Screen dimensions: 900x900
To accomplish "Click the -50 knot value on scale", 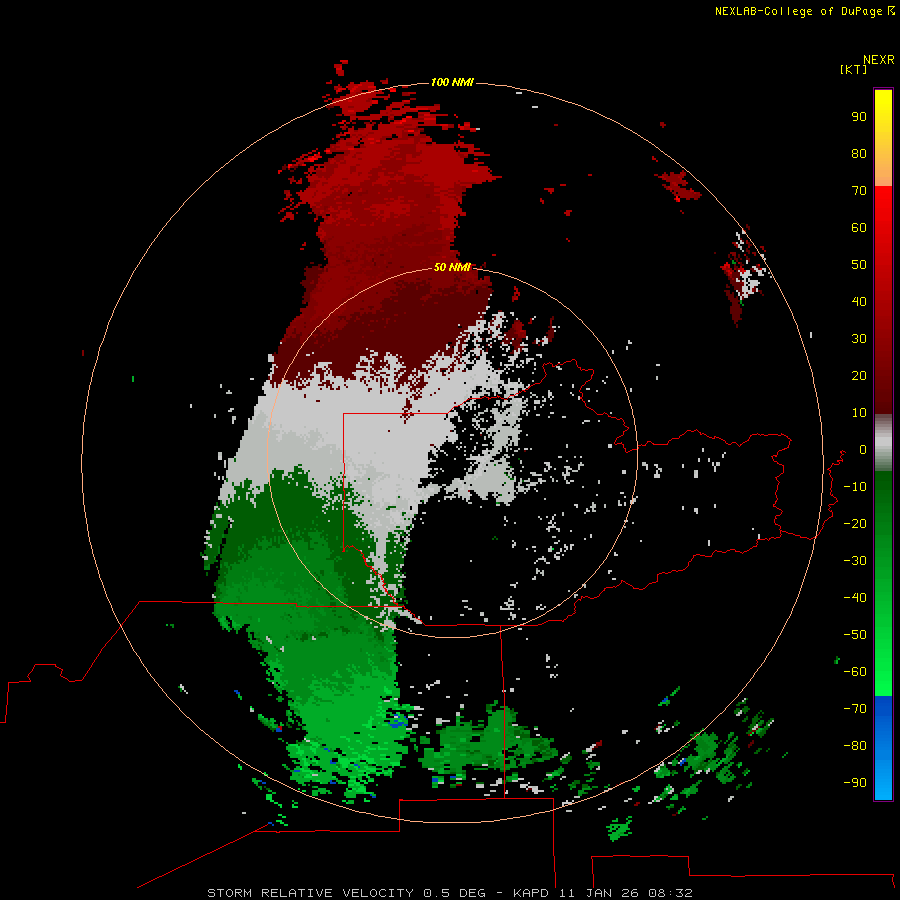I will pyautogui.click(x=855, y=635).
